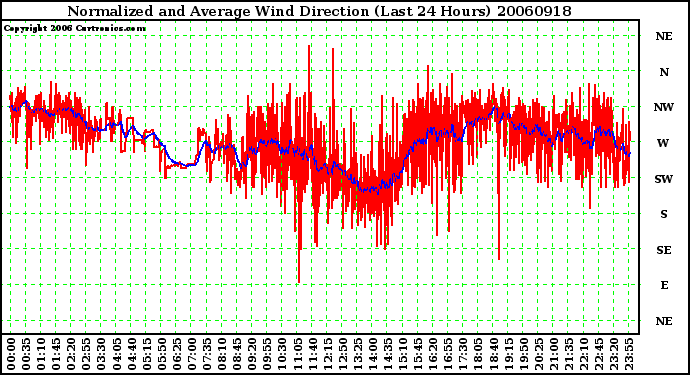Image resolution: width=690 pixels, height=375 pixels.
Task: Click the 00:00 time axis label
Action: [11, 354]
